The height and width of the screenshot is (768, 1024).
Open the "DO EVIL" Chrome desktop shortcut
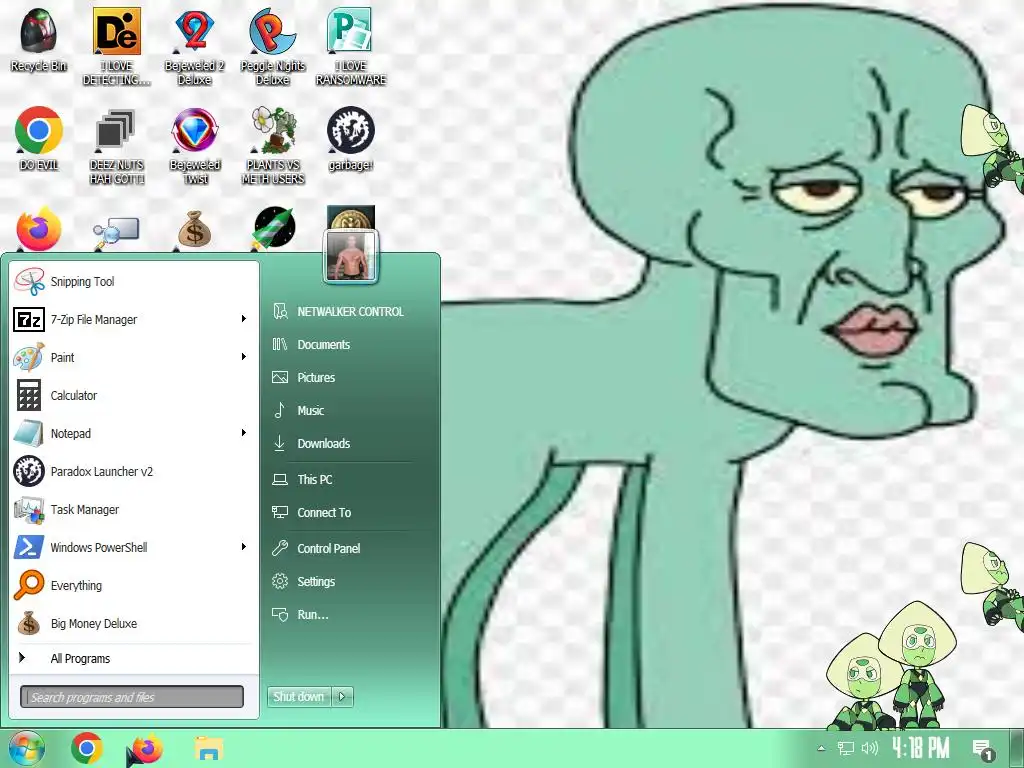[x=39, y=138]
